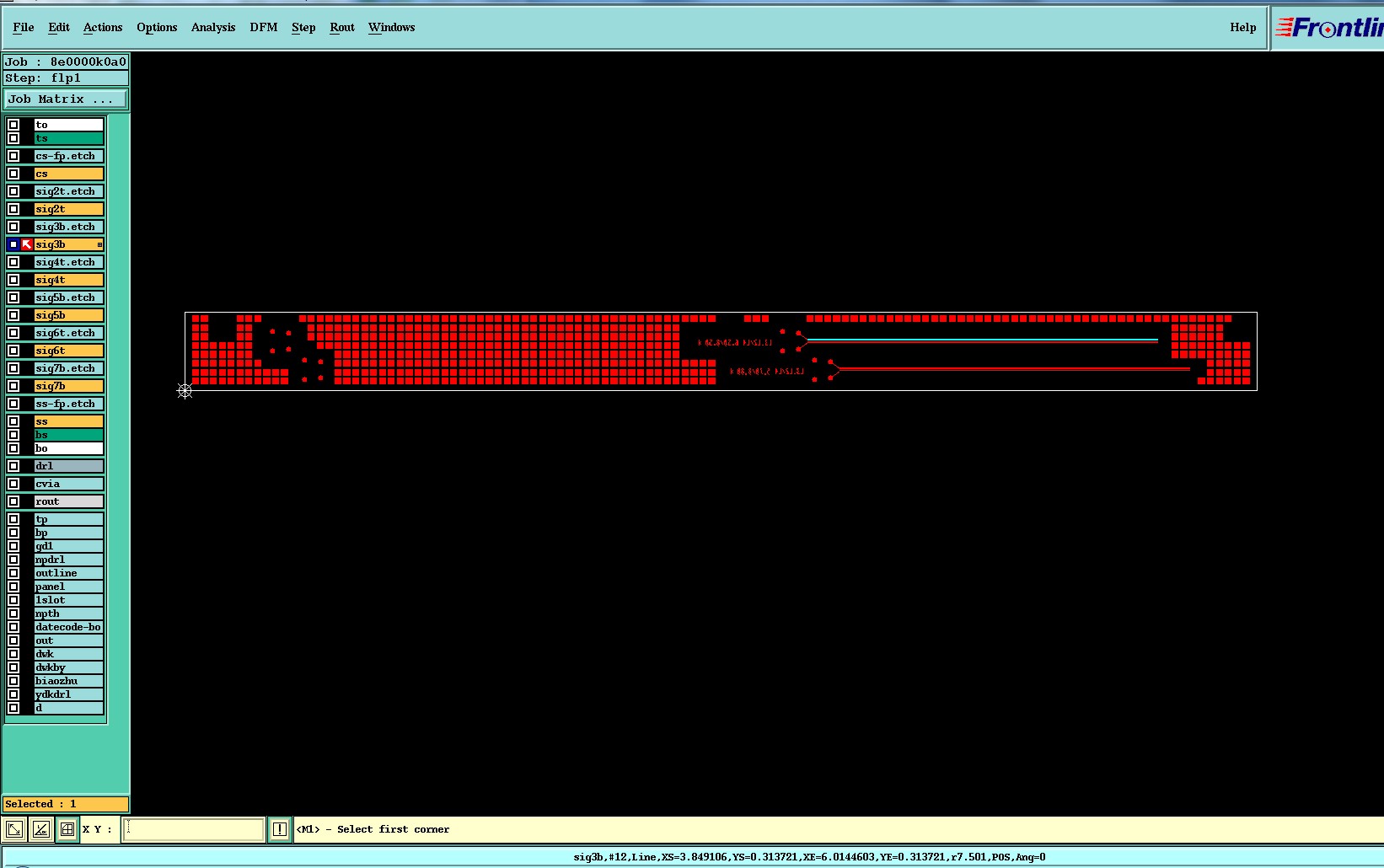
Task: Toggle display checkbox for cs-fp.etch layer
Action: click(13, 156)
